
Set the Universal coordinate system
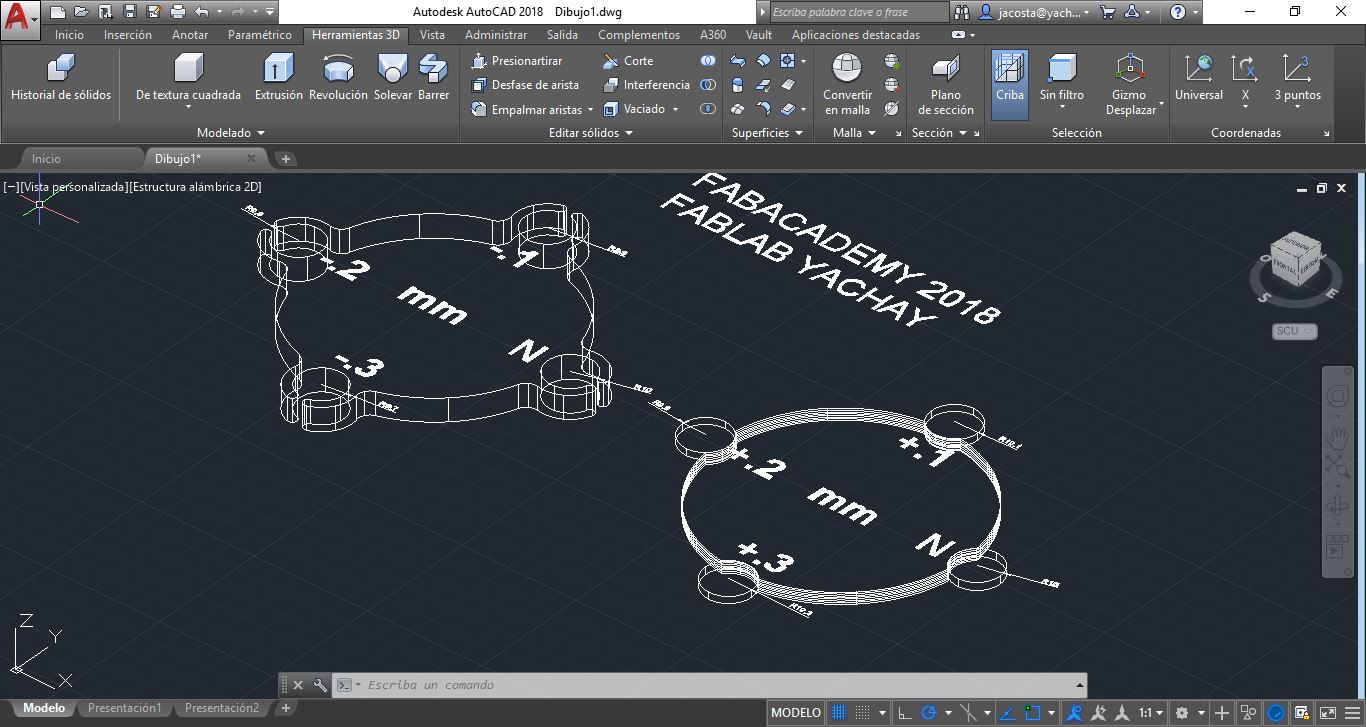[x=1198, y=78]
